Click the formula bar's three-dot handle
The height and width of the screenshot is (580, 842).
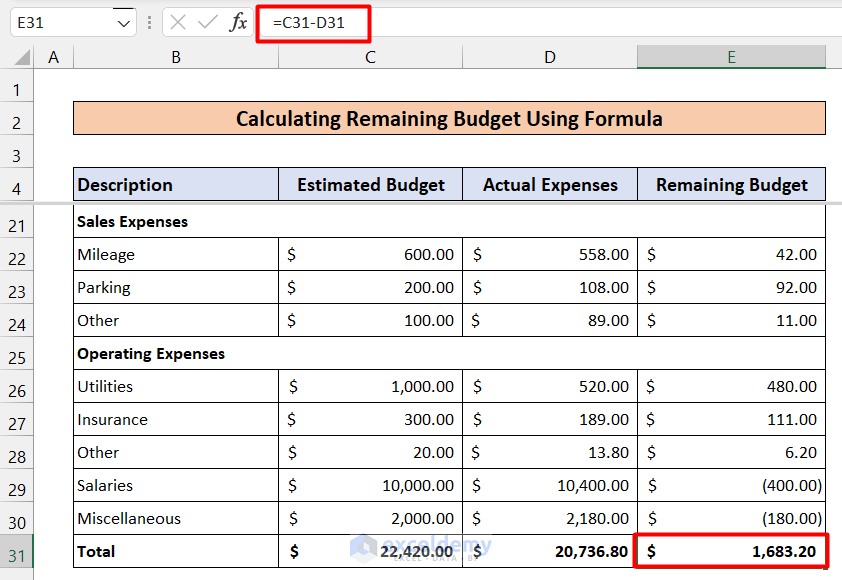149,23
